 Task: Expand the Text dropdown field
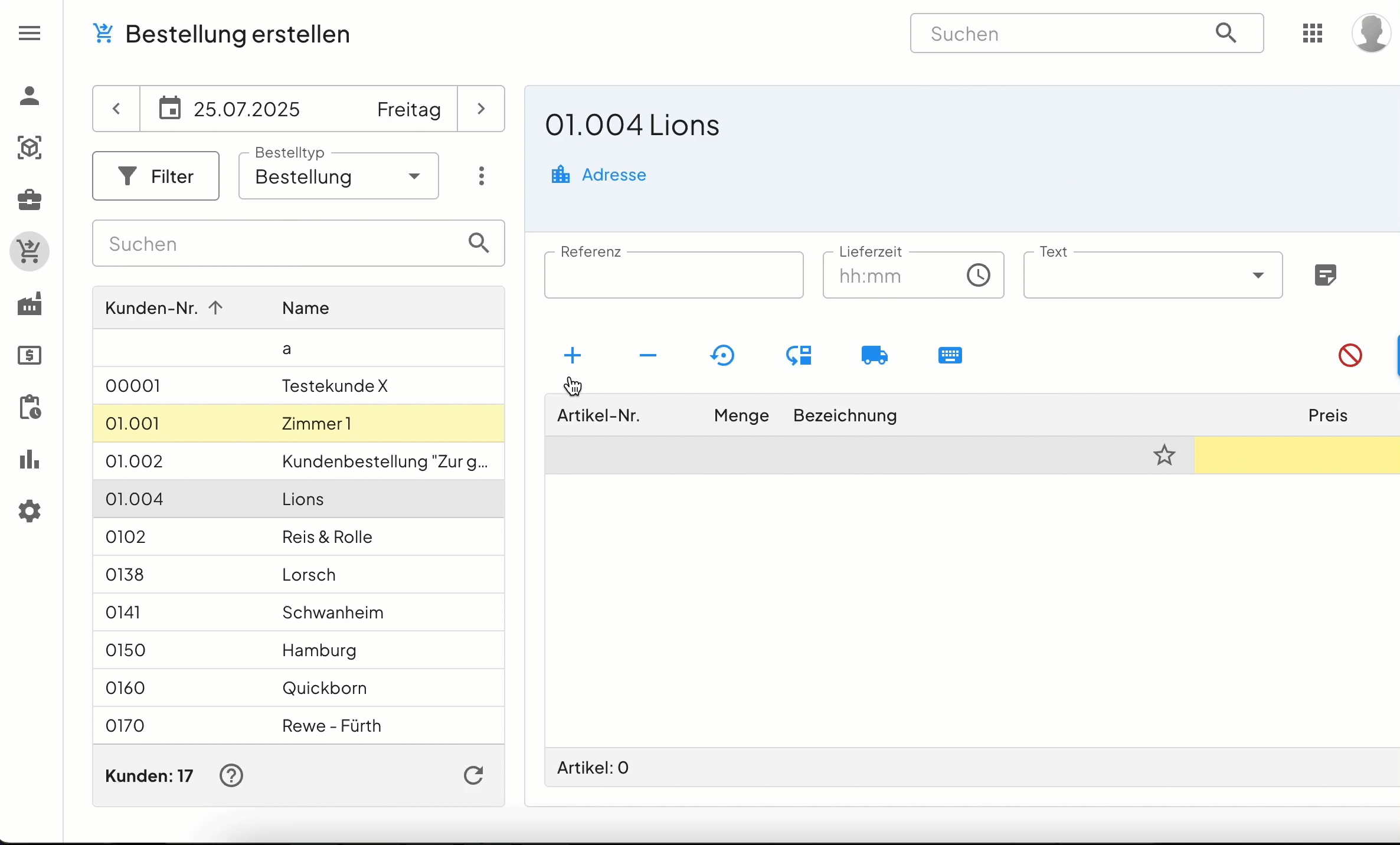pyautogui.click(x=1258, y=275)
